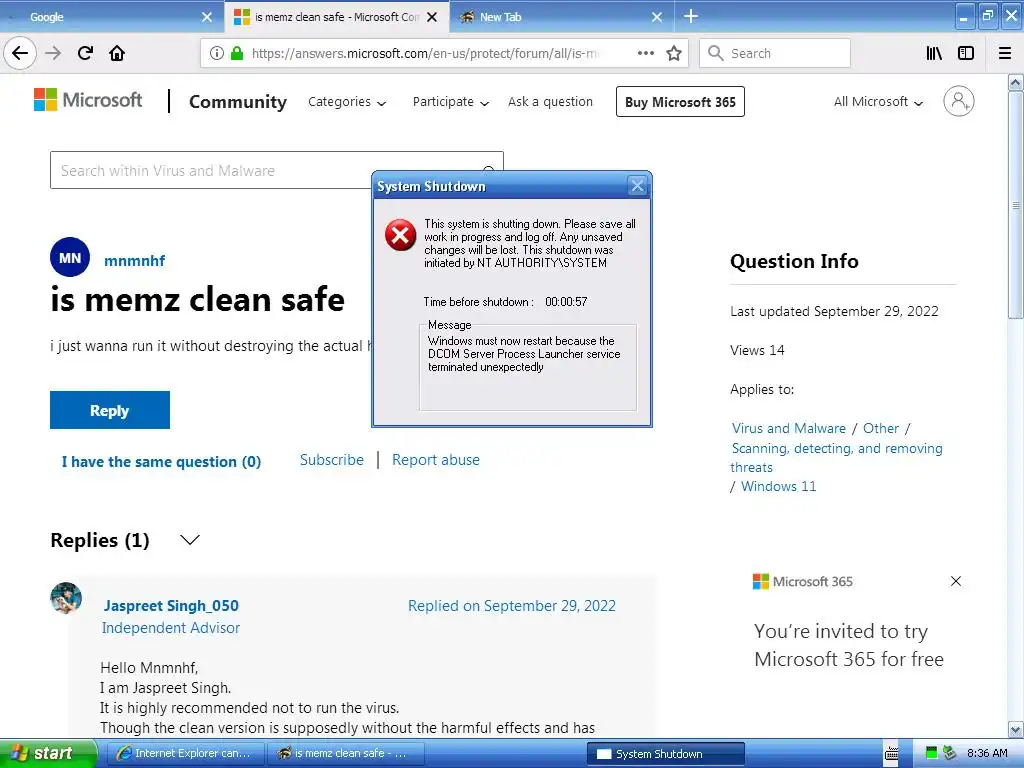The image size is (1024, 768).
Task: Click the browser address bar URL
Action: 424,53
